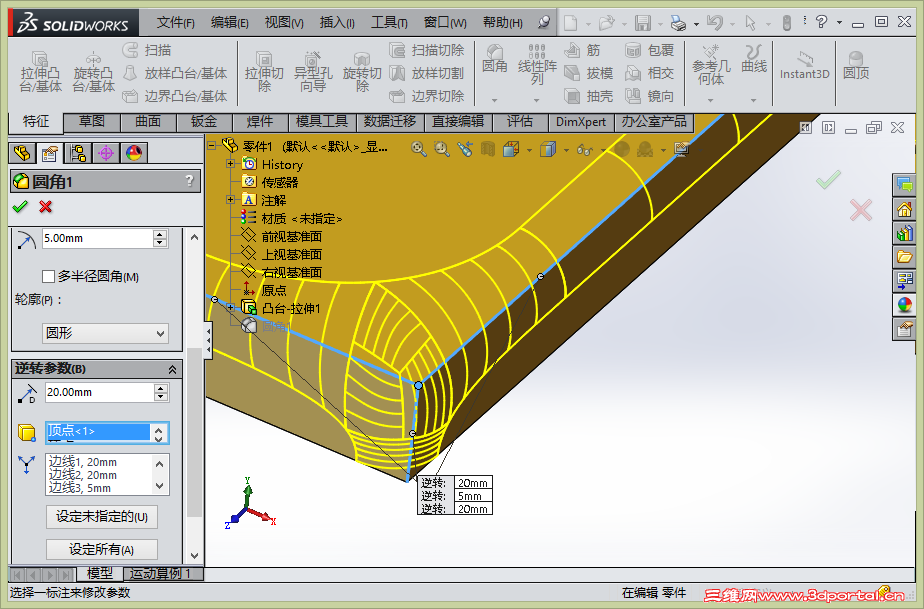Open the FeatureManager design tree tab icon

pos(22,153)
